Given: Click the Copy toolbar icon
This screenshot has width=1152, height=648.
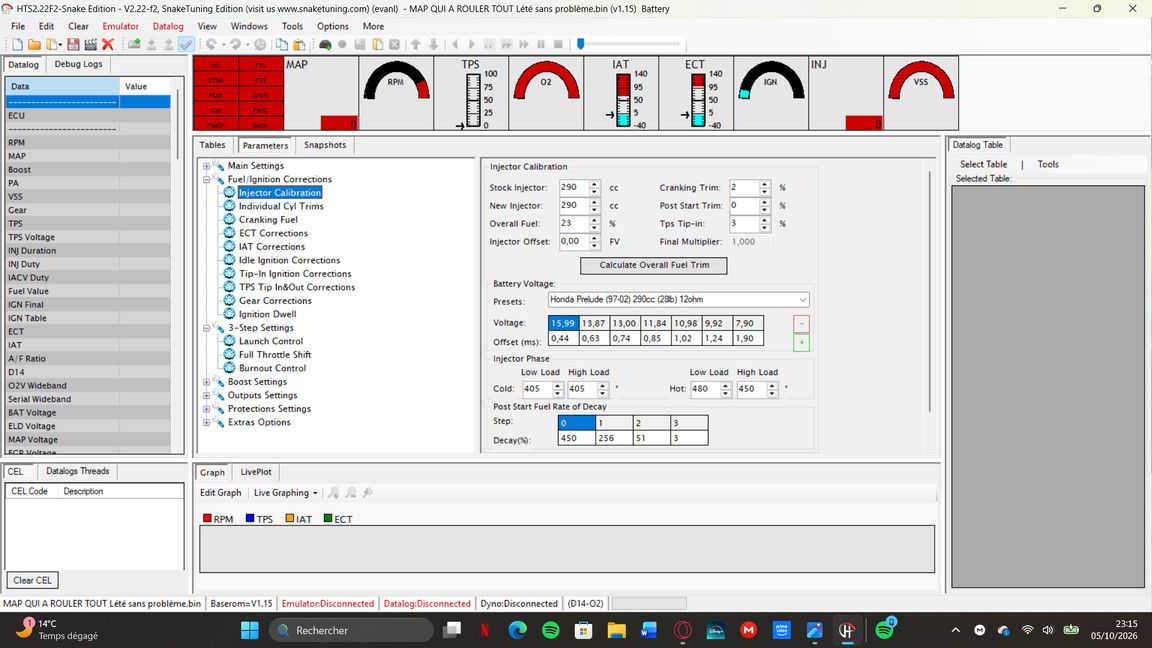Looking at the screenshot, I should pos(281,45).
